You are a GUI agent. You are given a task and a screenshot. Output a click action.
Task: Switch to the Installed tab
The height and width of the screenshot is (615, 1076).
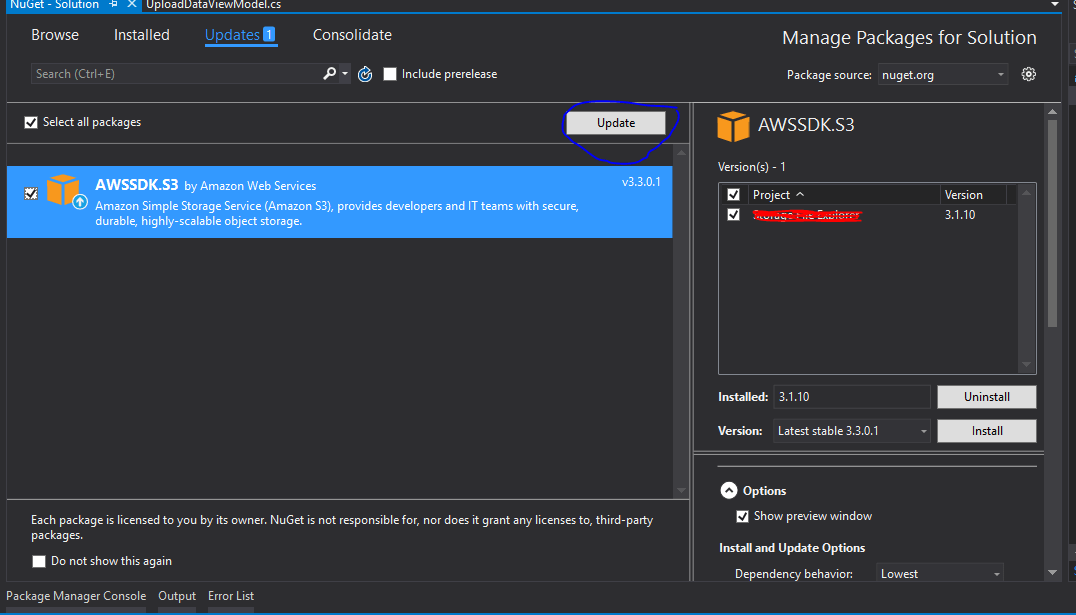(141, 35)
